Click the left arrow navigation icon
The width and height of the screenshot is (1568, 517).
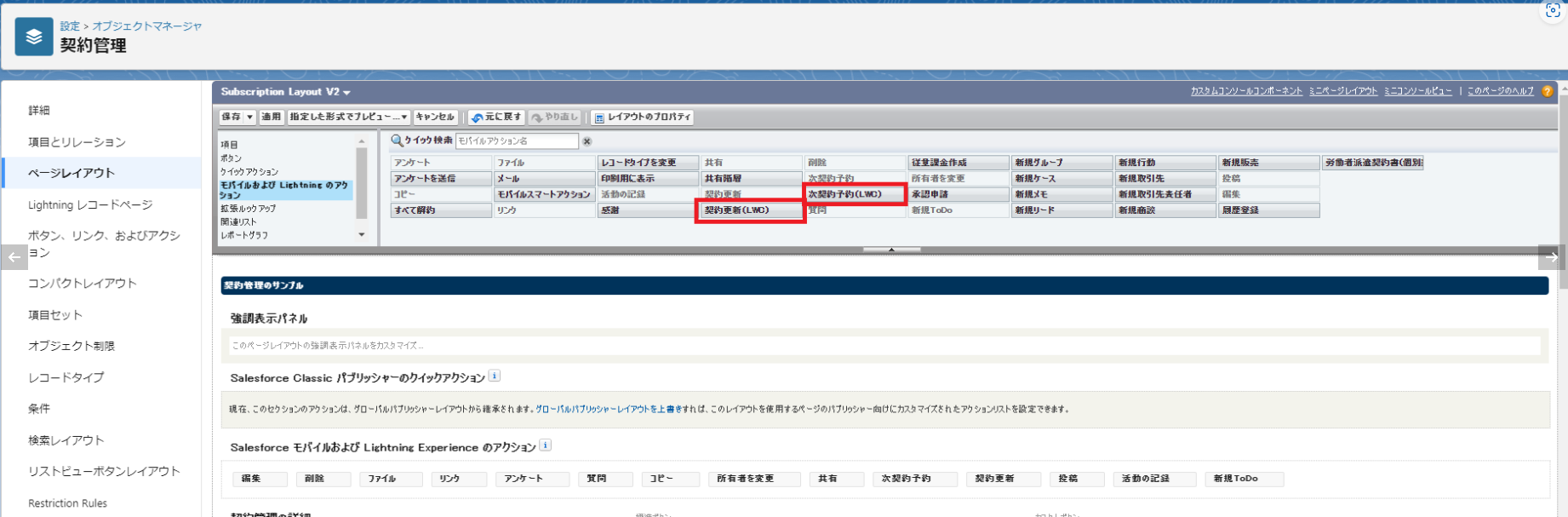pos(14,257)
